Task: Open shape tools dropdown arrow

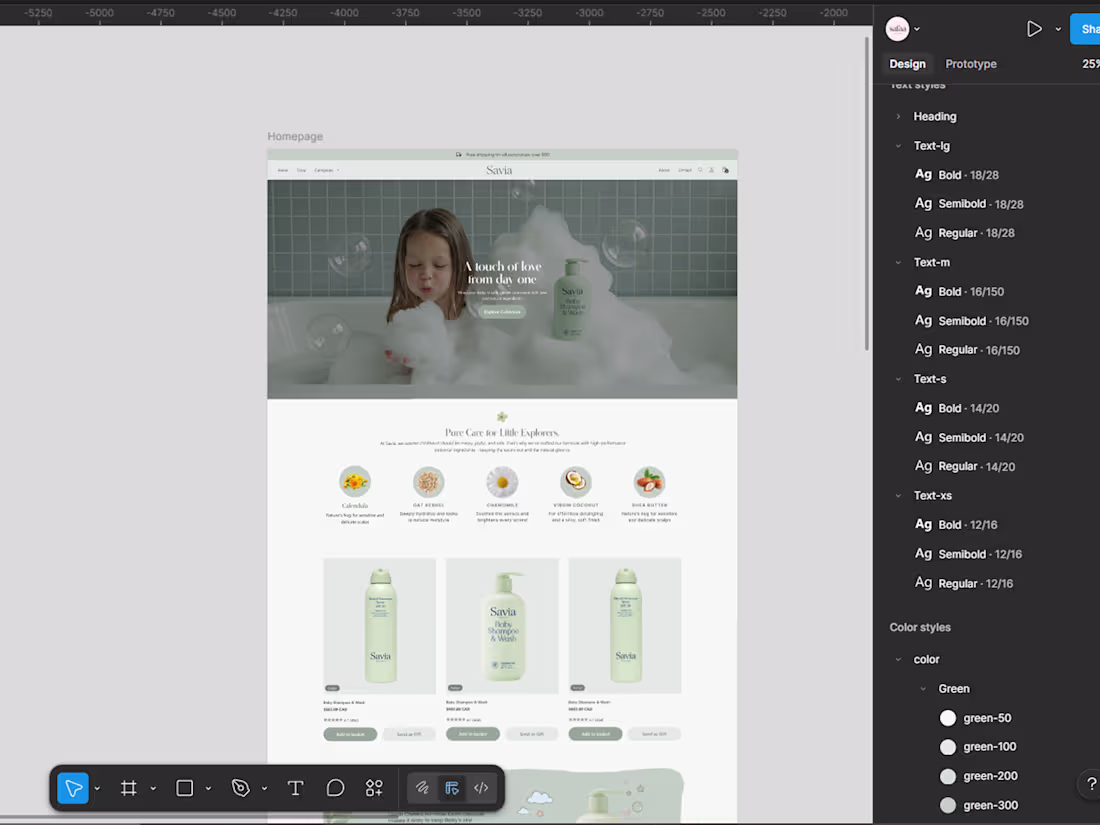Action: point(208,789)
